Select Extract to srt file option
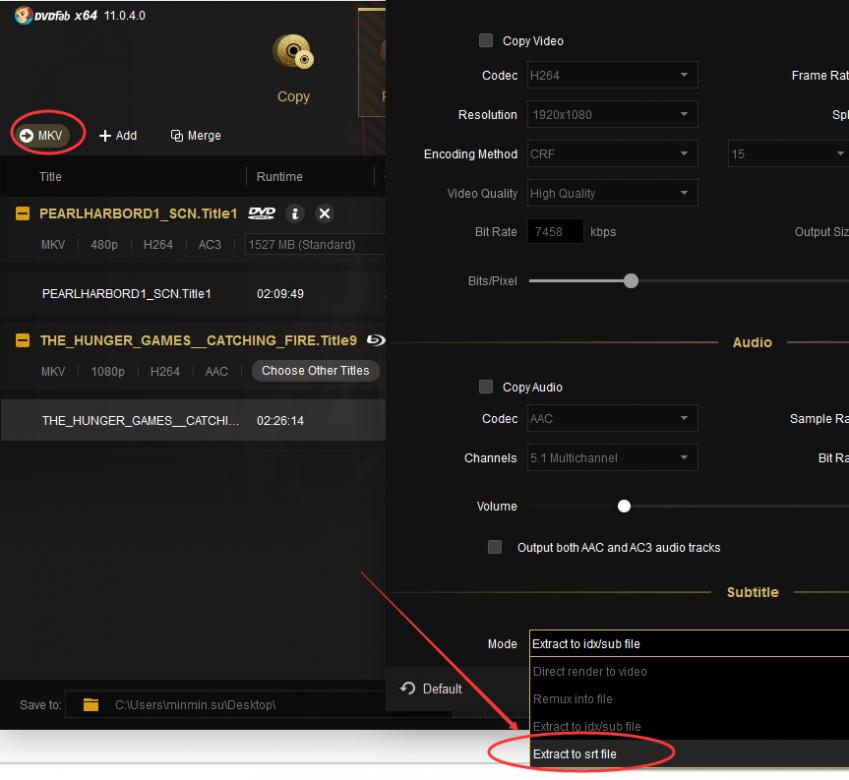 tap(574, 753)
